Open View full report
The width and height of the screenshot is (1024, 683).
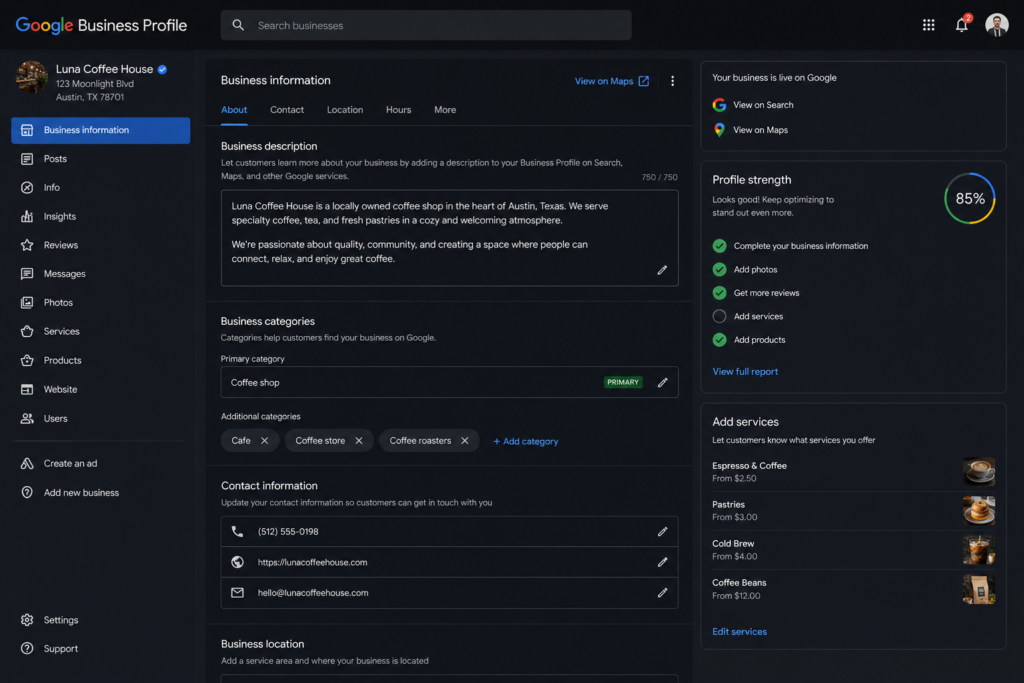click(x=745, y=372)
